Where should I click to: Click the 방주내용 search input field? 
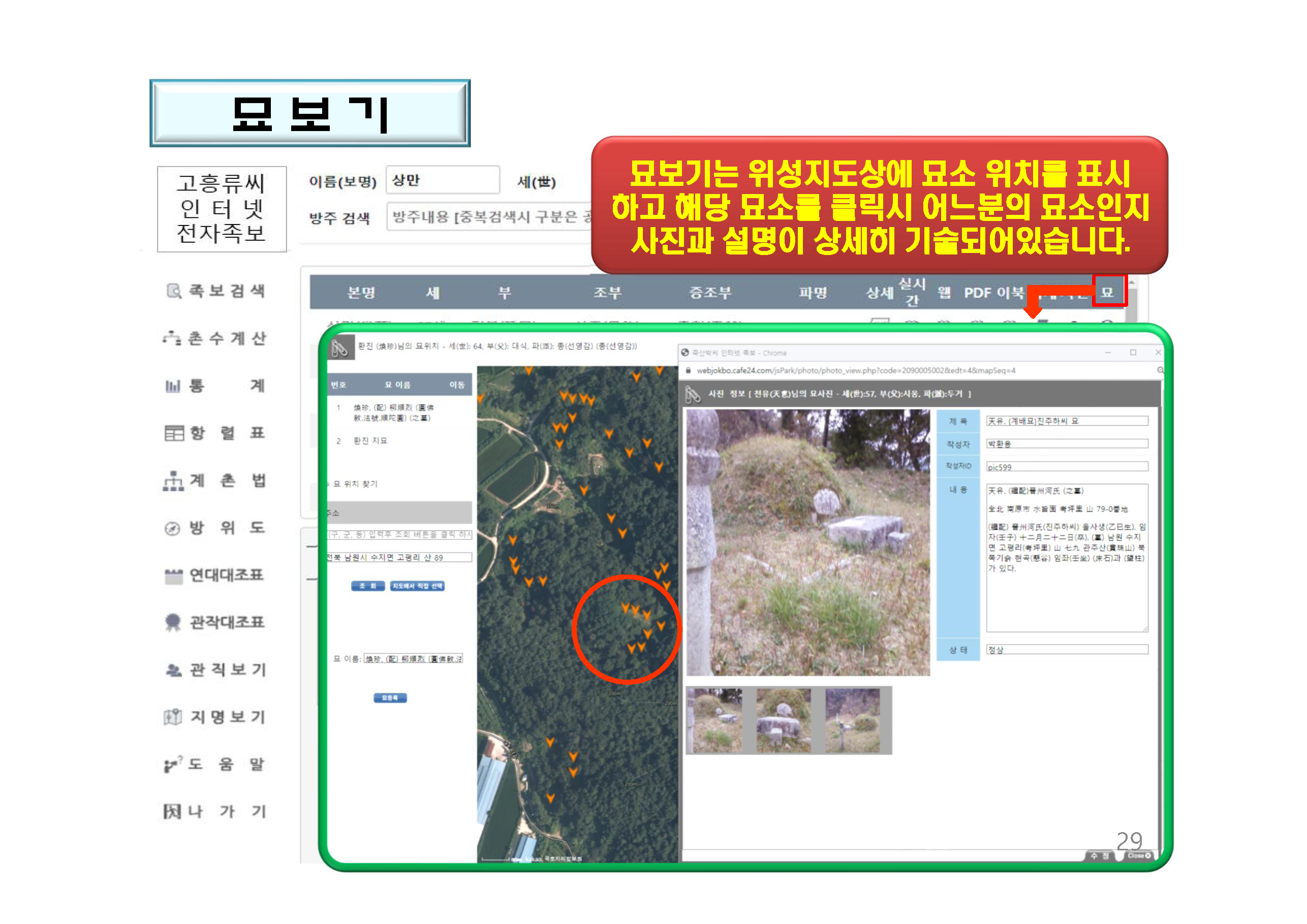click(489, 217)
